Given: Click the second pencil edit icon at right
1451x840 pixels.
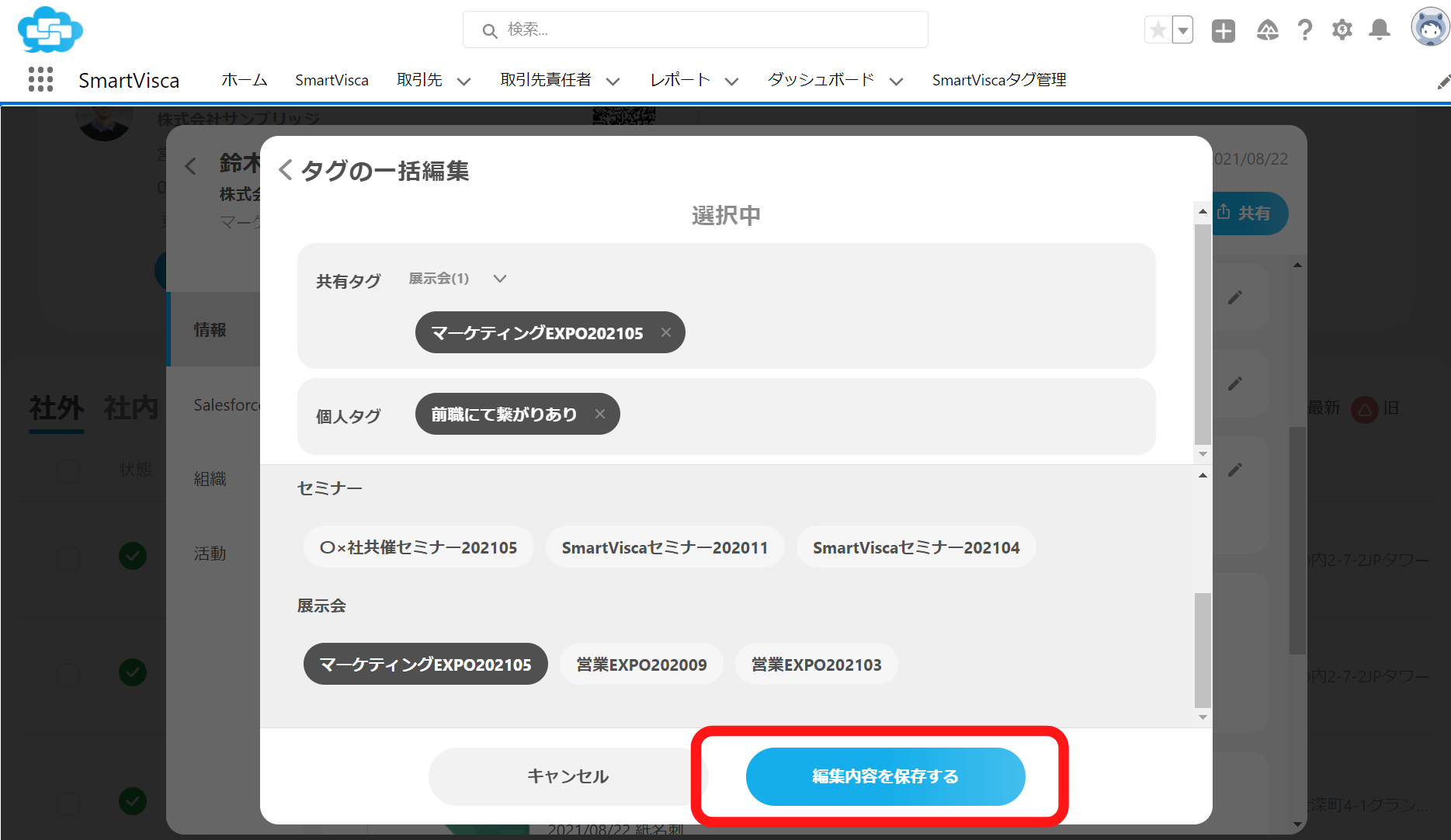Looking at the screenshot, I should [1234, 384].
